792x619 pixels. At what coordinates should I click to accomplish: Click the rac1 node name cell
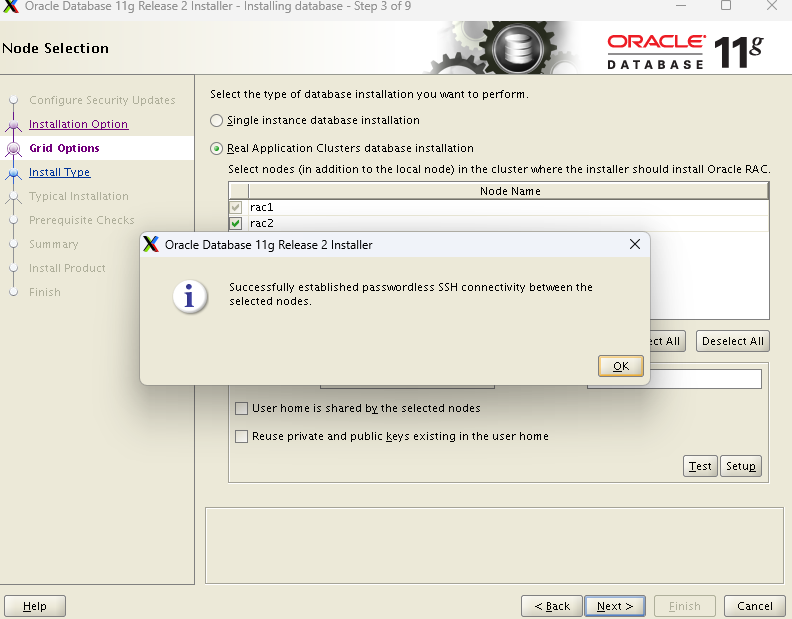[509, 207]
